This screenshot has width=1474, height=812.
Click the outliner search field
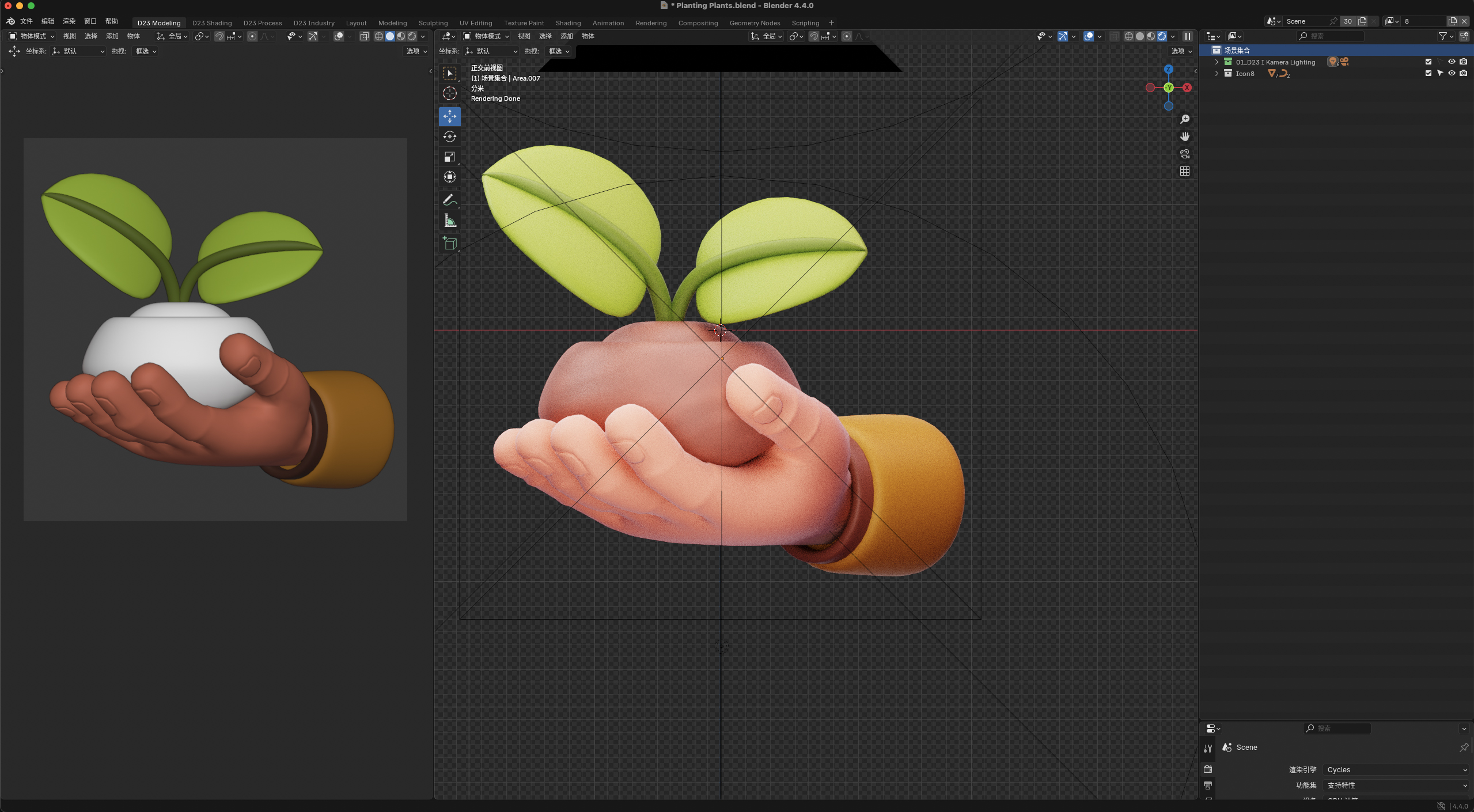pyautogui.click(x=1333, y=36)
